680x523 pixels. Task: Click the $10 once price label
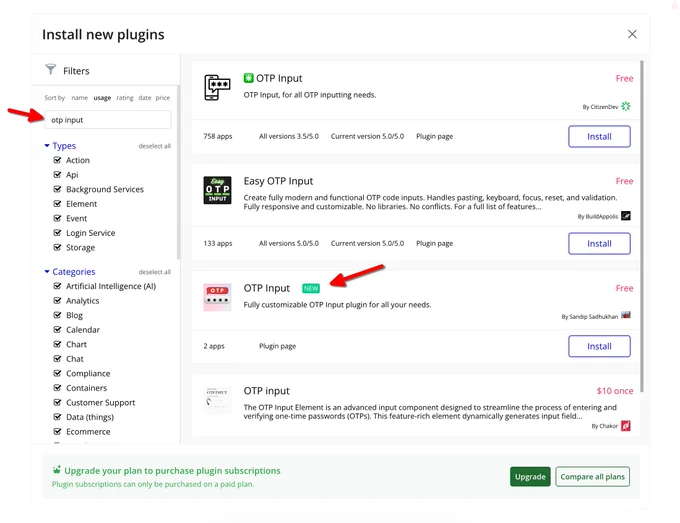click(615, 391)
